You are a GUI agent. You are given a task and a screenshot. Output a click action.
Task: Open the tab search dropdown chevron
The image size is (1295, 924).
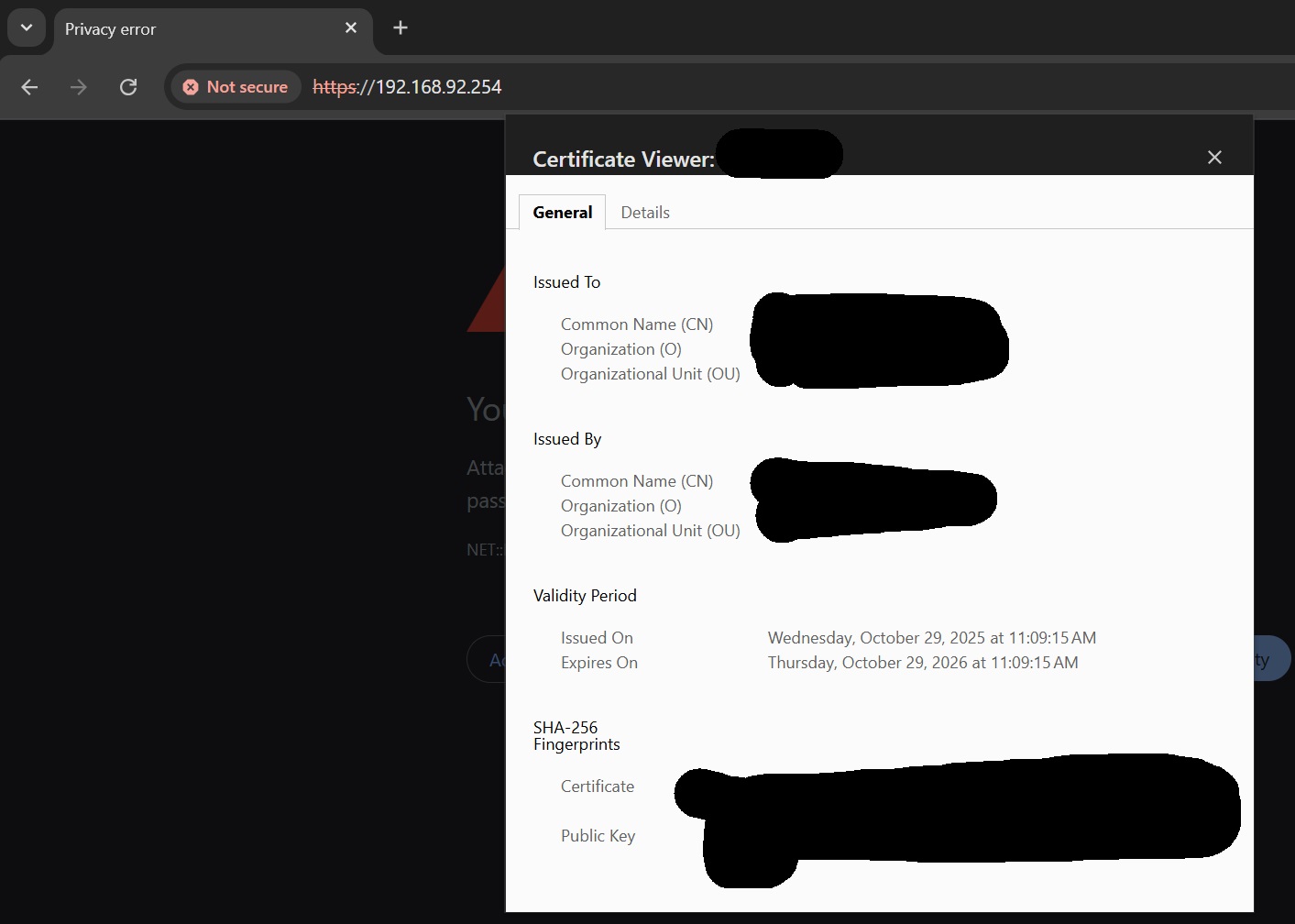coord(27,28)
